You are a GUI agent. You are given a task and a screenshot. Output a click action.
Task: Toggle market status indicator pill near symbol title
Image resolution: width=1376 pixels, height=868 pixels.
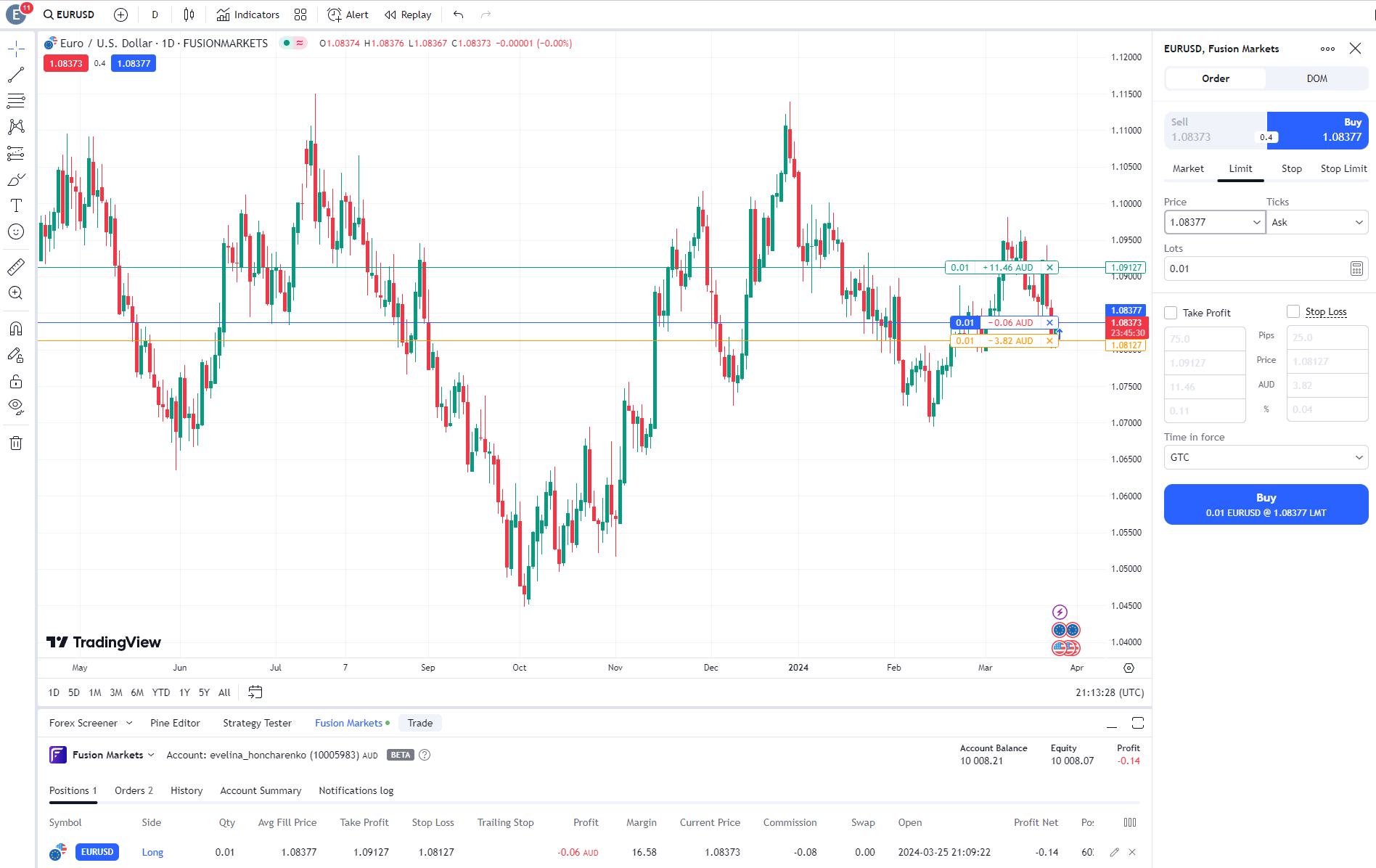pos(293,44)
